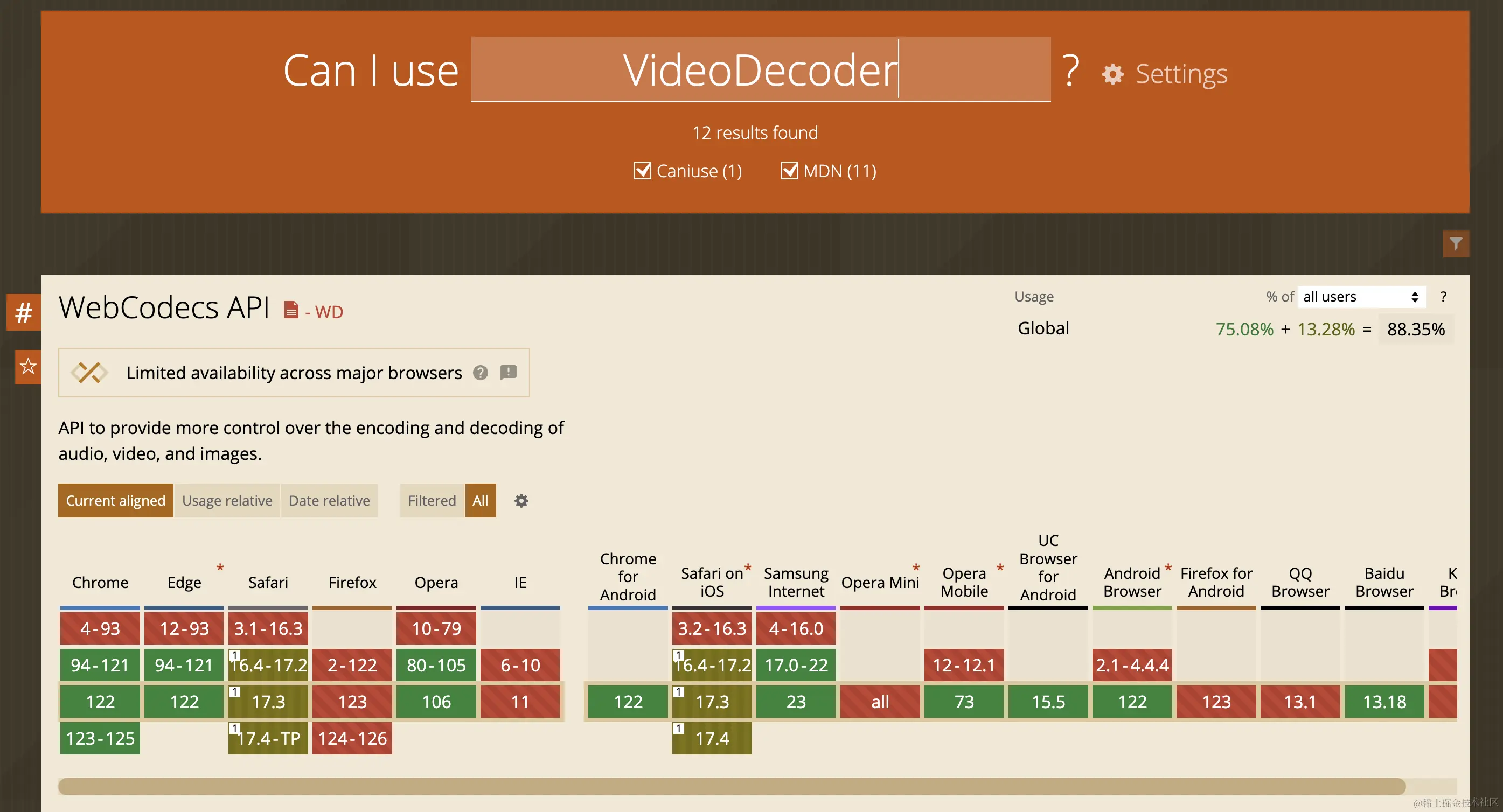Open the 'all users' usage dropdown
This screenshot has height=812, width=1503.
coord(1361,297)
